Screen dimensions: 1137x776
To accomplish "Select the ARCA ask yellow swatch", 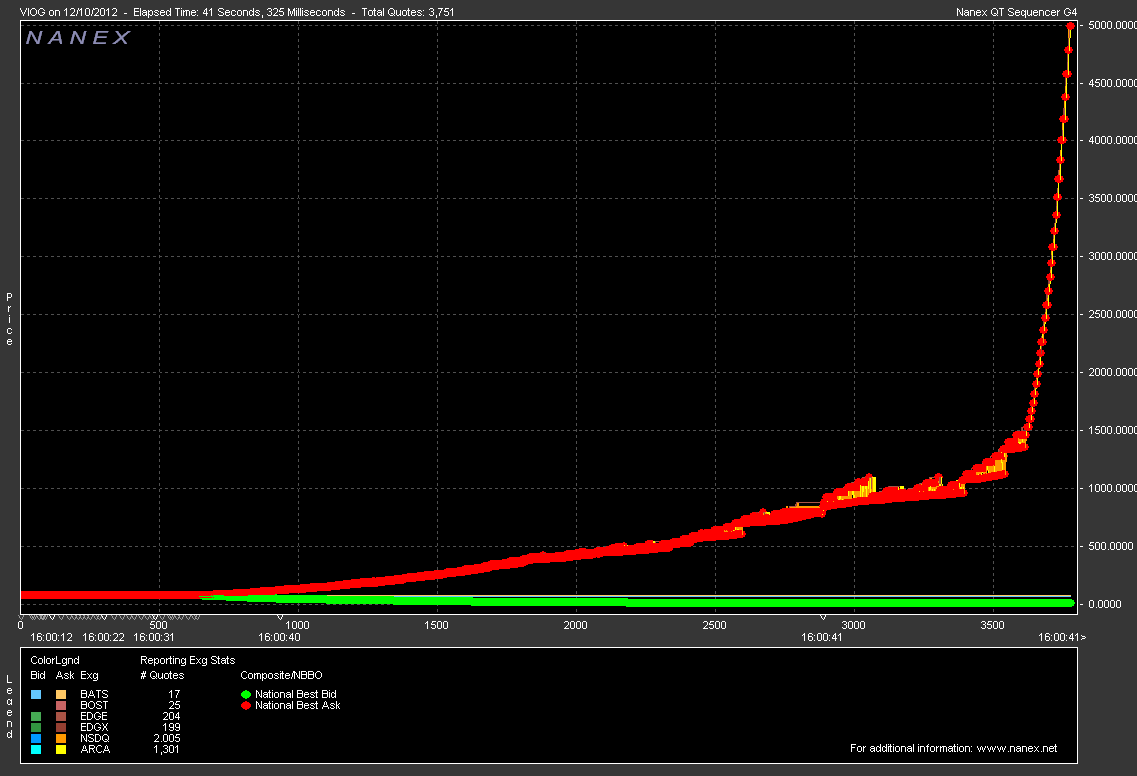I will pos(61,749).
